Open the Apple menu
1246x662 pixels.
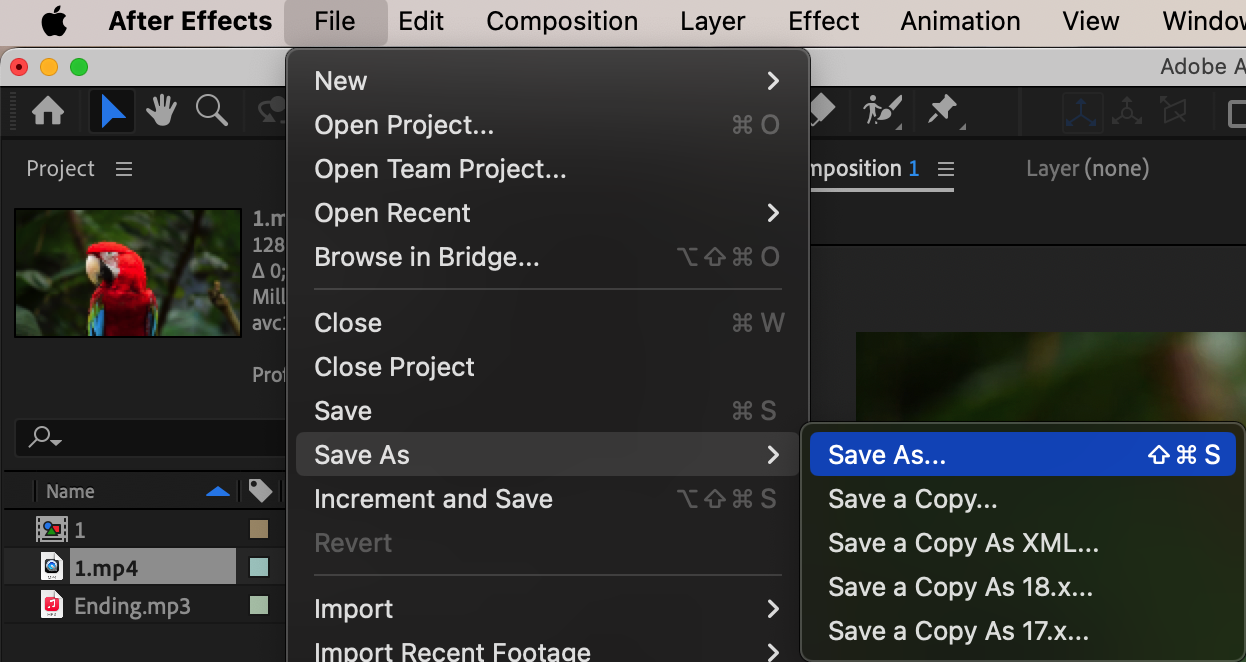point(54,21)
